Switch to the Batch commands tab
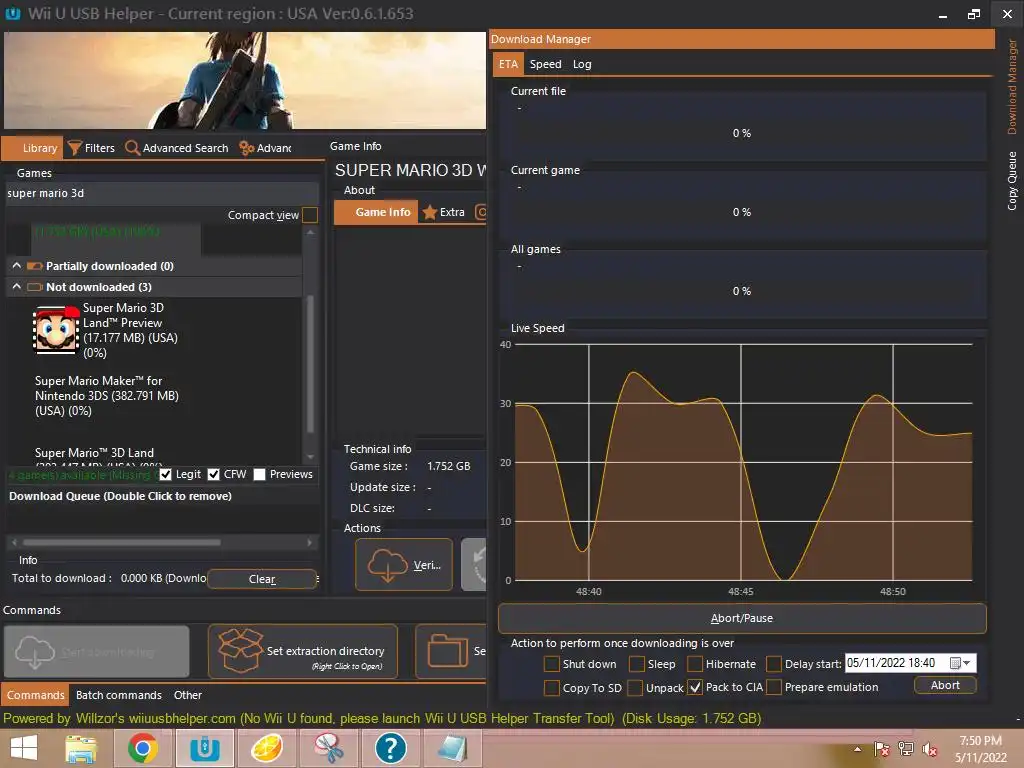Screen dimensions: 1024x768 tap(119, 695)
